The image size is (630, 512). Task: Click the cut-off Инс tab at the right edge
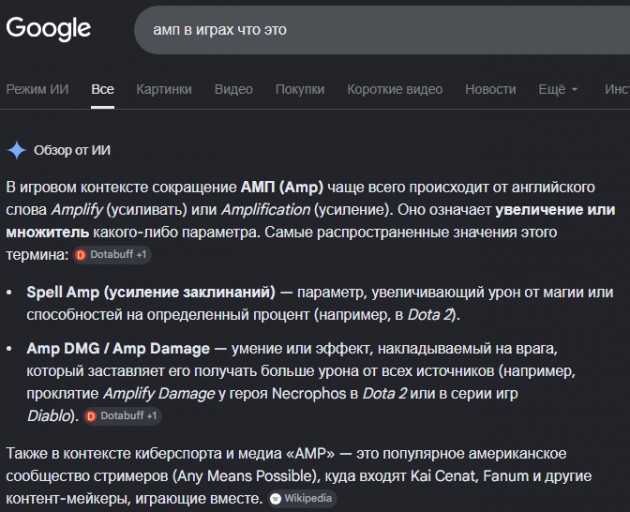click(x=617, y=89)
